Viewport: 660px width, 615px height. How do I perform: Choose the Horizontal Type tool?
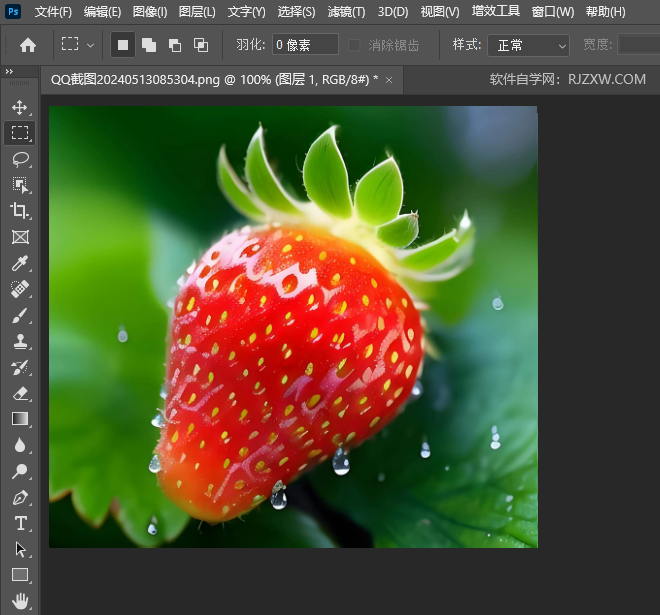click(20, 523)
